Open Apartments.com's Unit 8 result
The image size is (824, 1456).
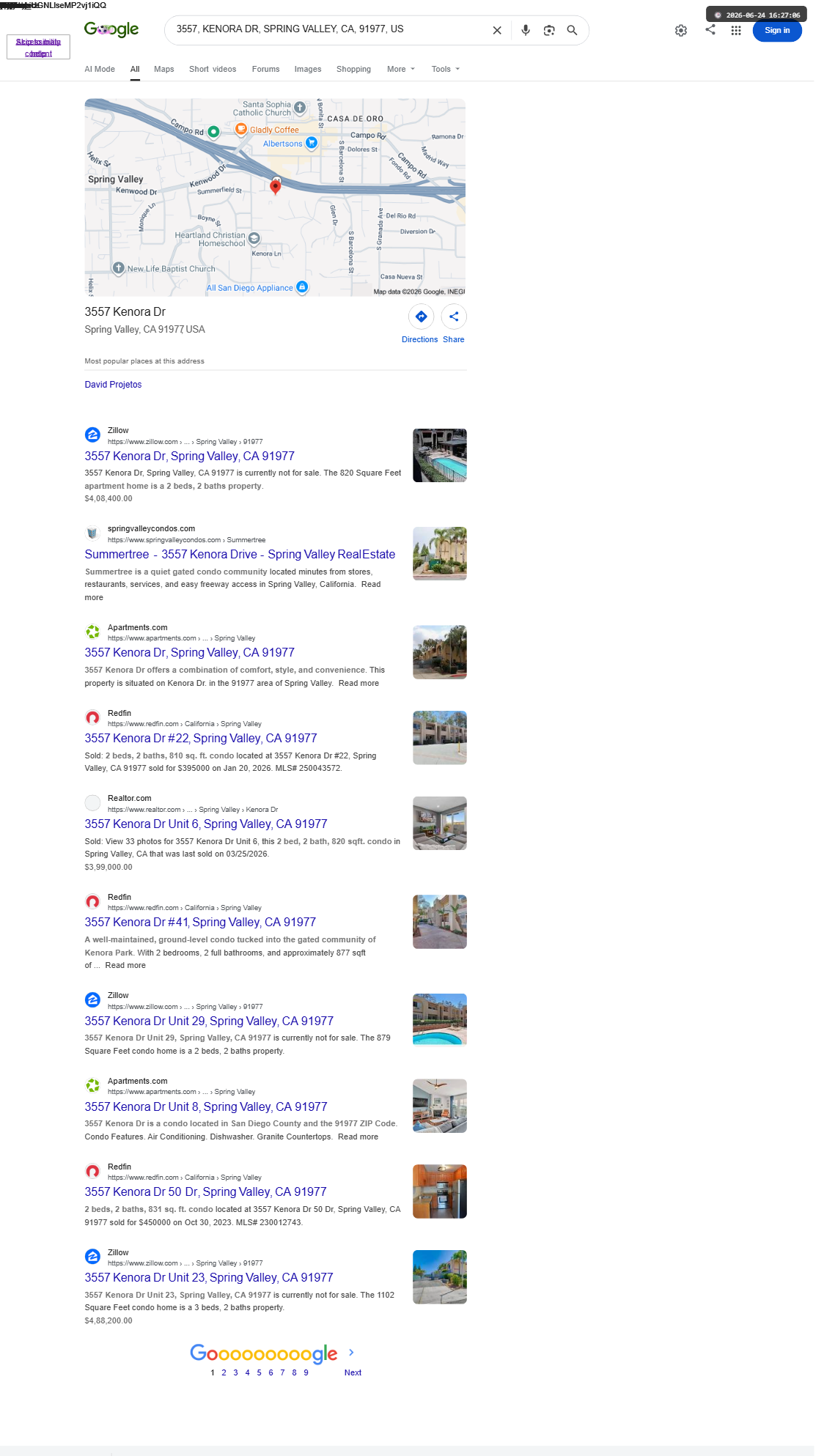206,1106
